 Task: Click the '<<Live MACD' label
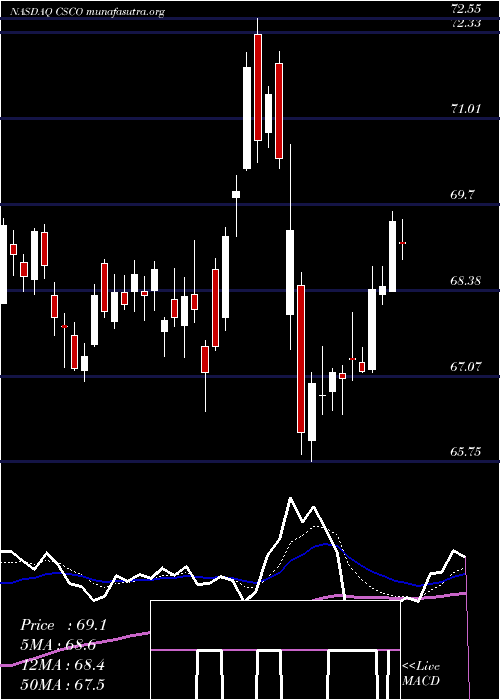point(421,673)
